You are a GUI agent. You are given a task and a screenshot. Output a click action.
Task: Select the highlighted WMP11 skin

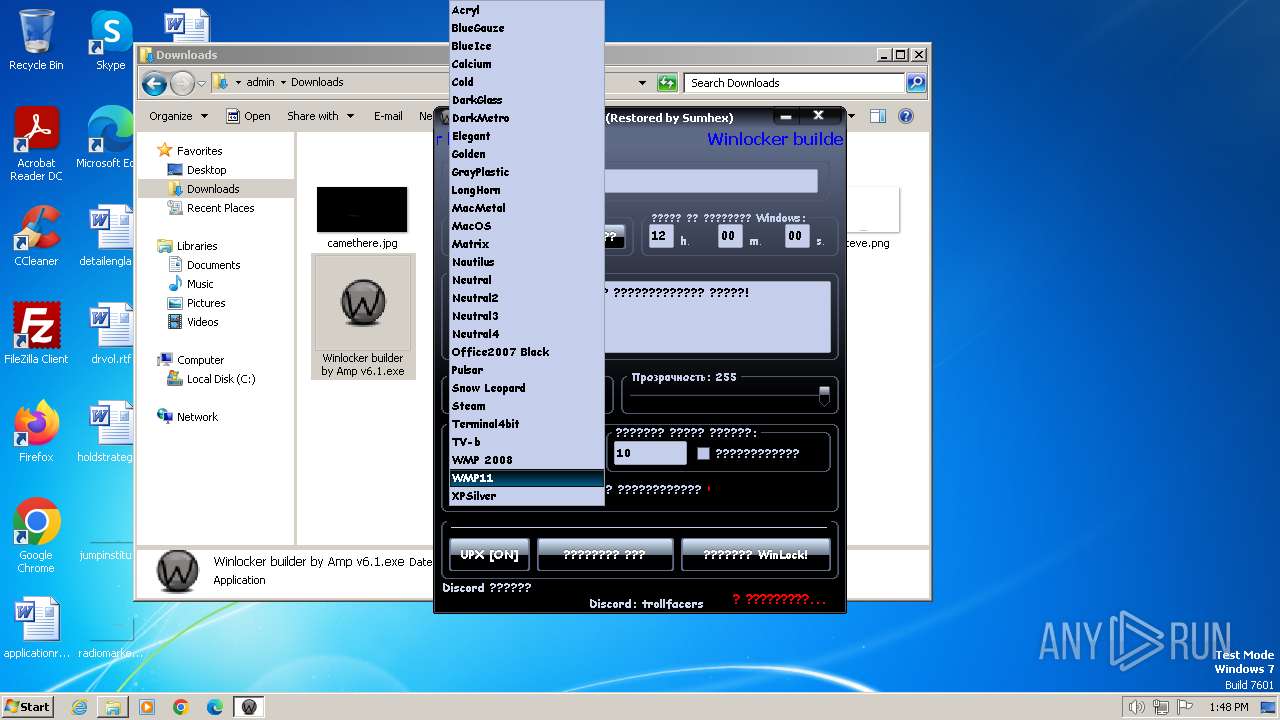point(527,478)
